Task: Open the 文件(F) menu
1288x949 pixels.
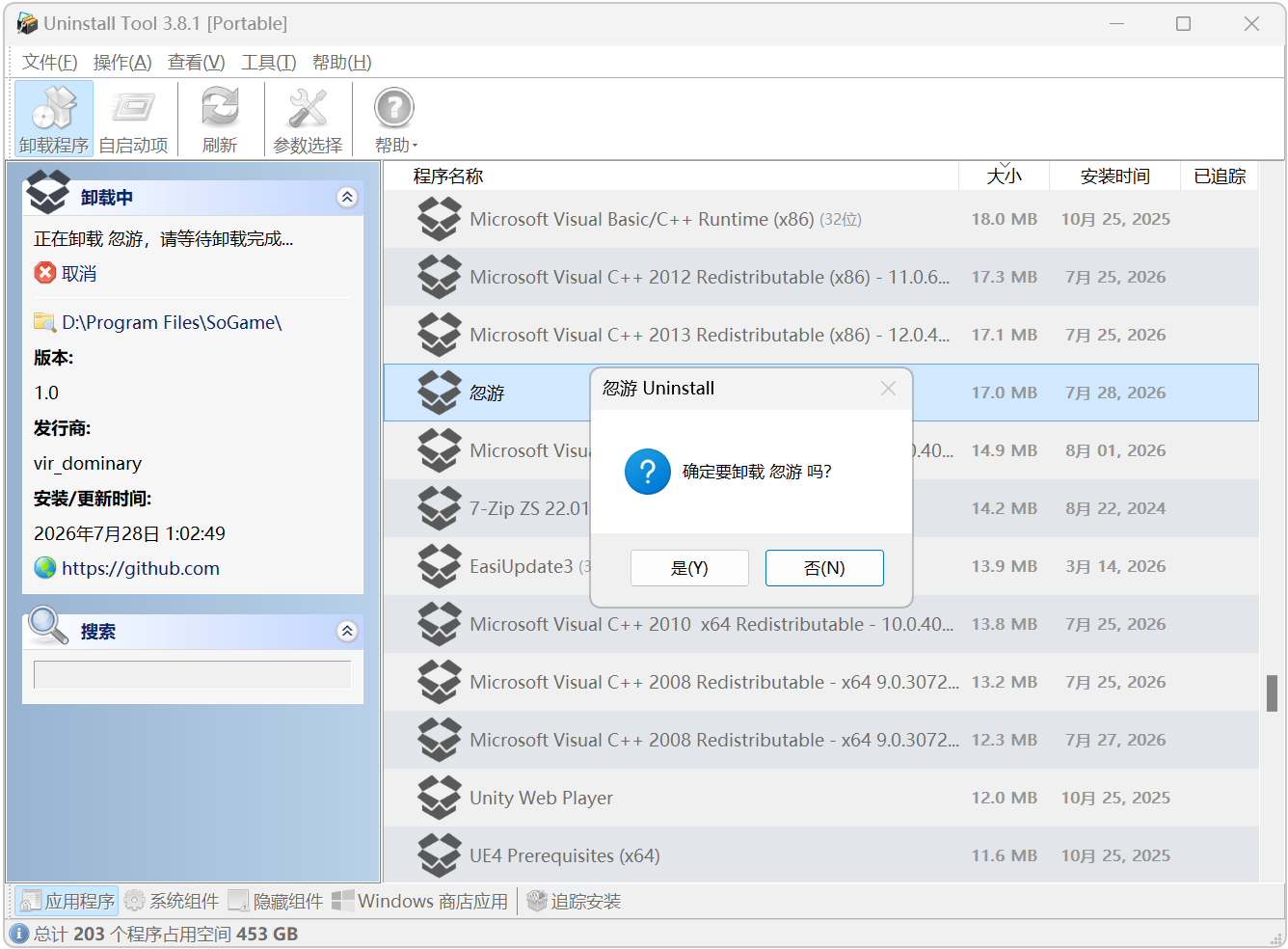Action: coord(50,63)
